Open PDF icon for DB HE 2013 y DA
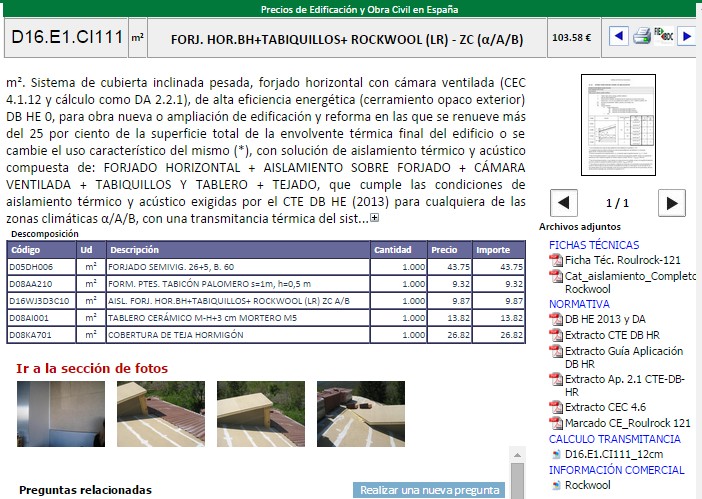Screen dimensions: 702x499 pos(556,319)
